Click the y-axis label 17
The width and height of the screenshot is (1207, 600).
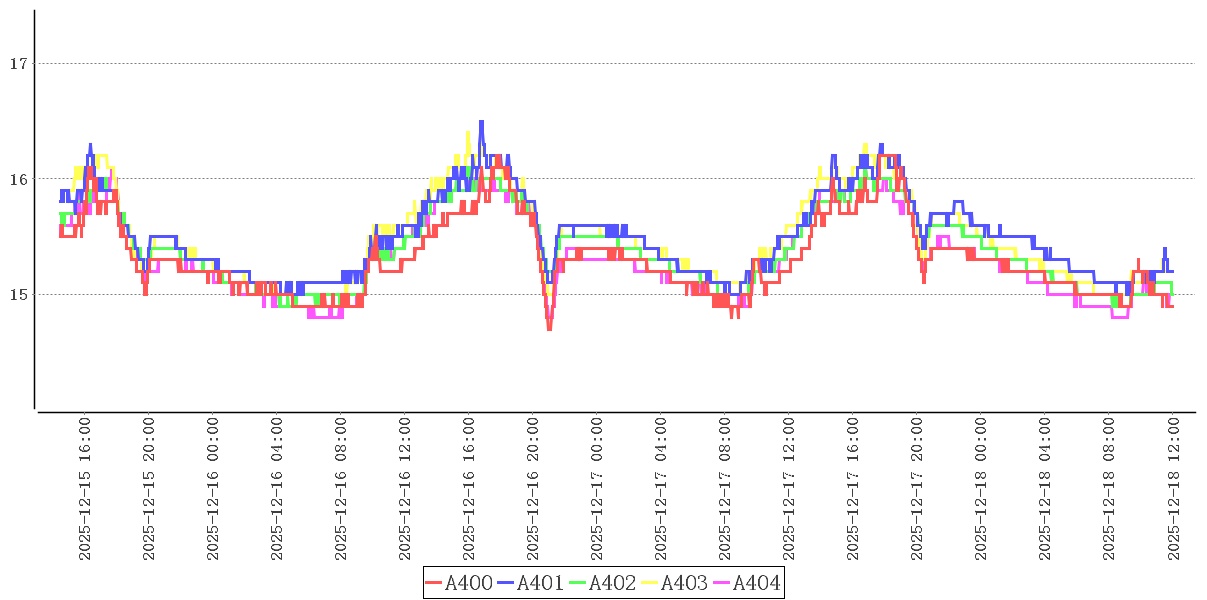17,64
